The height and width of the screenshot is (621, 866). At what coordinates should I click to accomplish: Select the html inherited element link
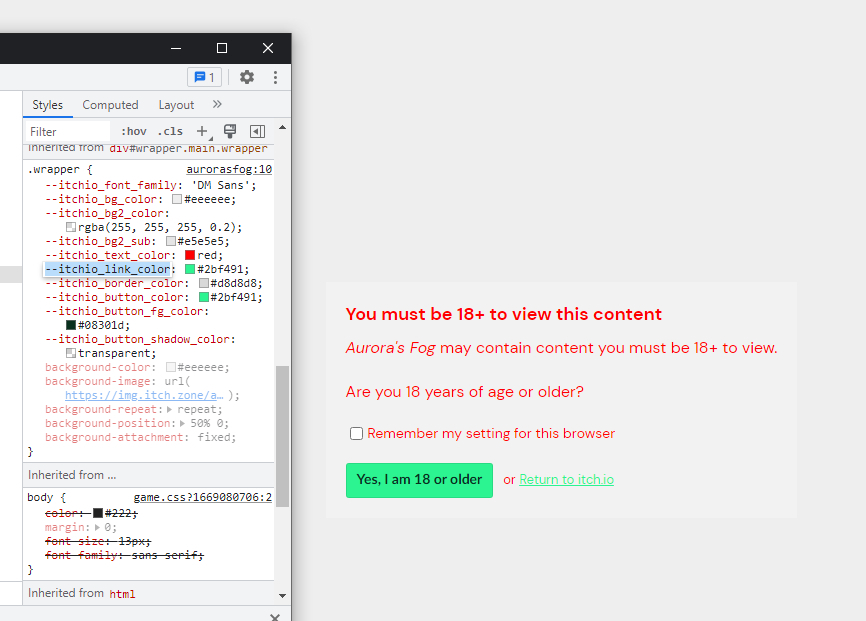tap(122, 594)
